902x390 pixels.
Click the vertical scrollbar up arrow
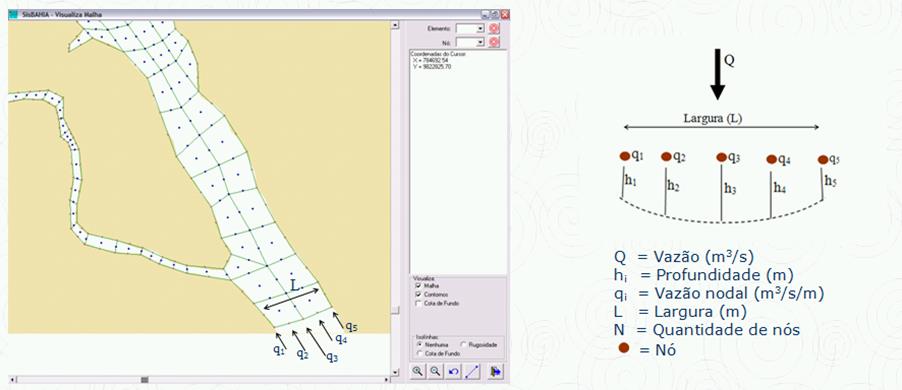coord(395,25)
